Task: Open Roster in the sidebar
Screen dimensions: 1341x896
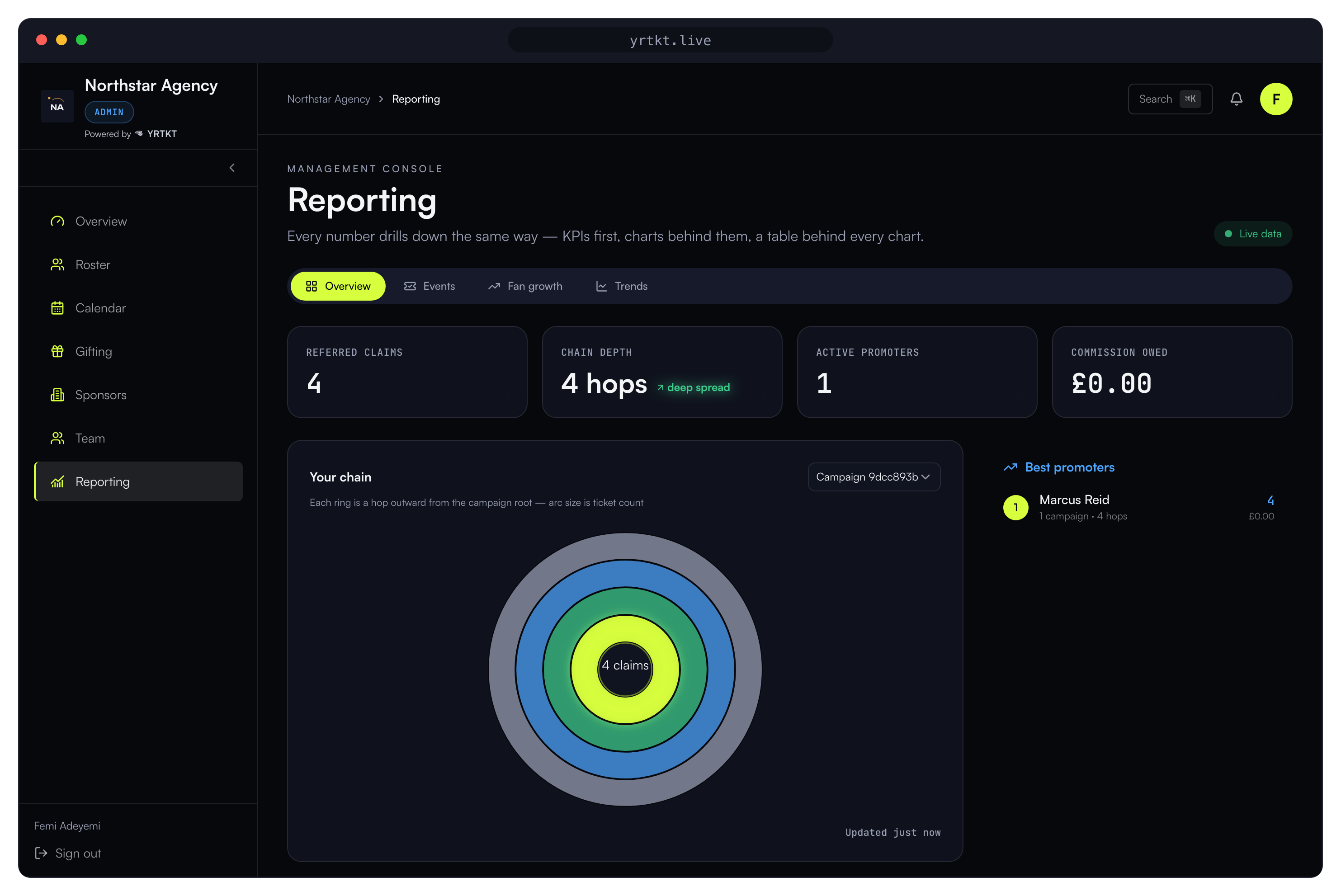Action: click(138, 264)
